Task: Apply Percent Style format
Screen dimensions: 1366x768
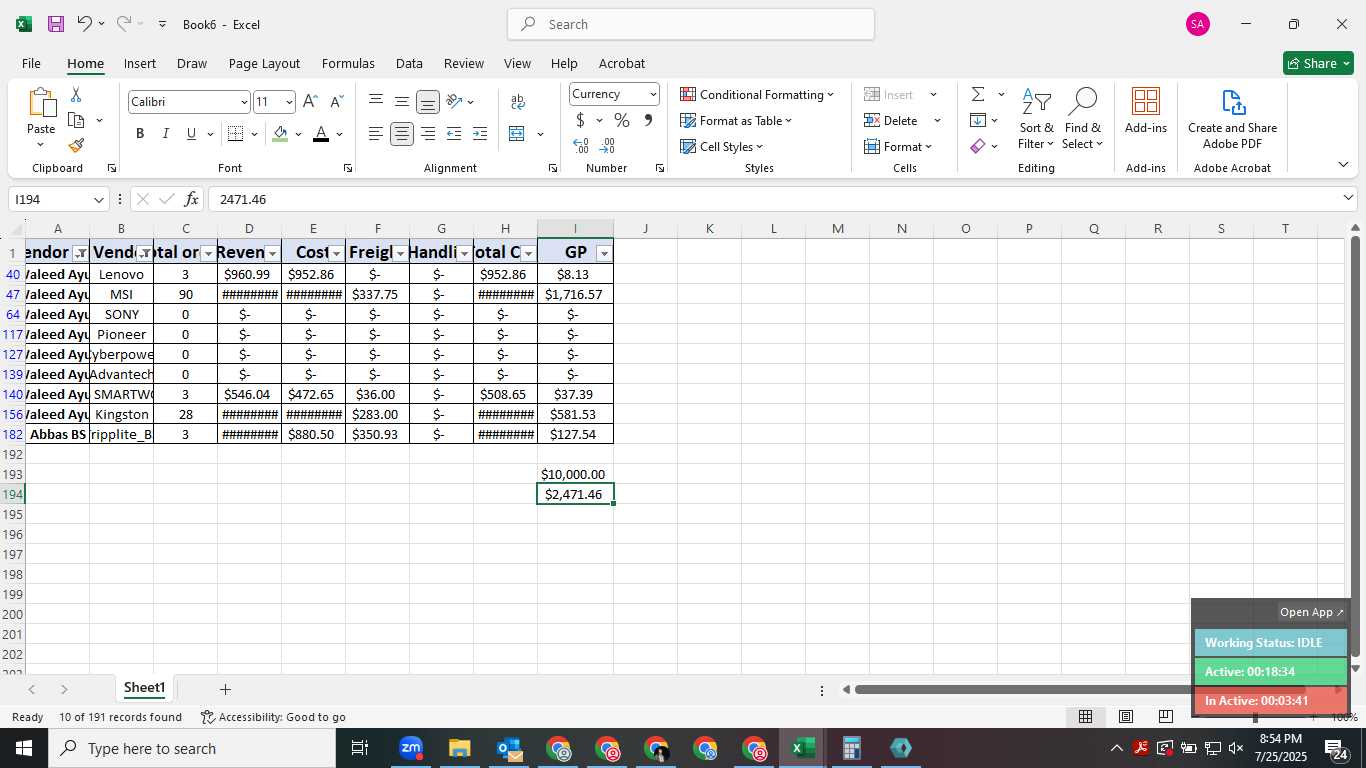Action: pyautogui.click(x=622, y=120)
